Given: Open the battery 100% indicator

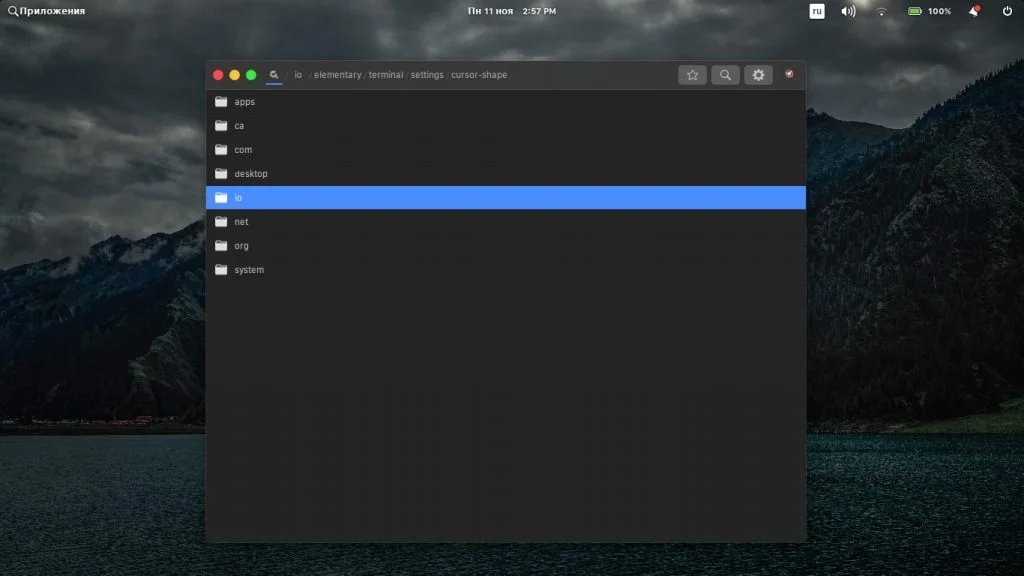Looking at the screenshot, I should point(929,11).
